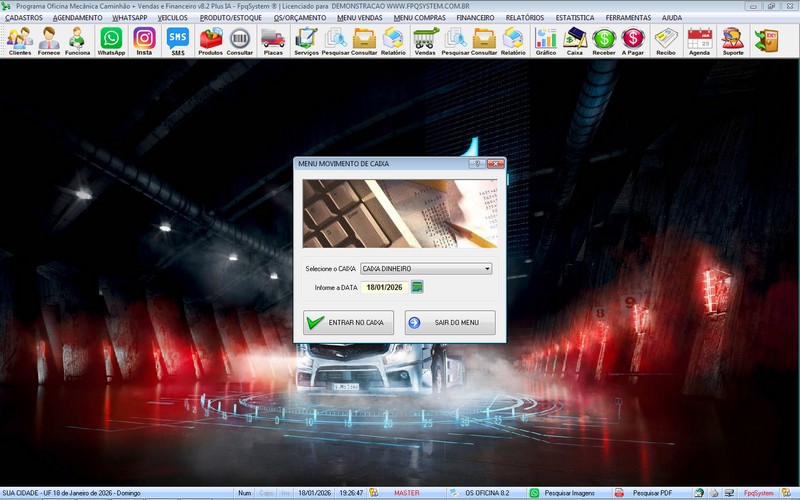Click the Informe a DATA field
800x500 pixels.
382,287
